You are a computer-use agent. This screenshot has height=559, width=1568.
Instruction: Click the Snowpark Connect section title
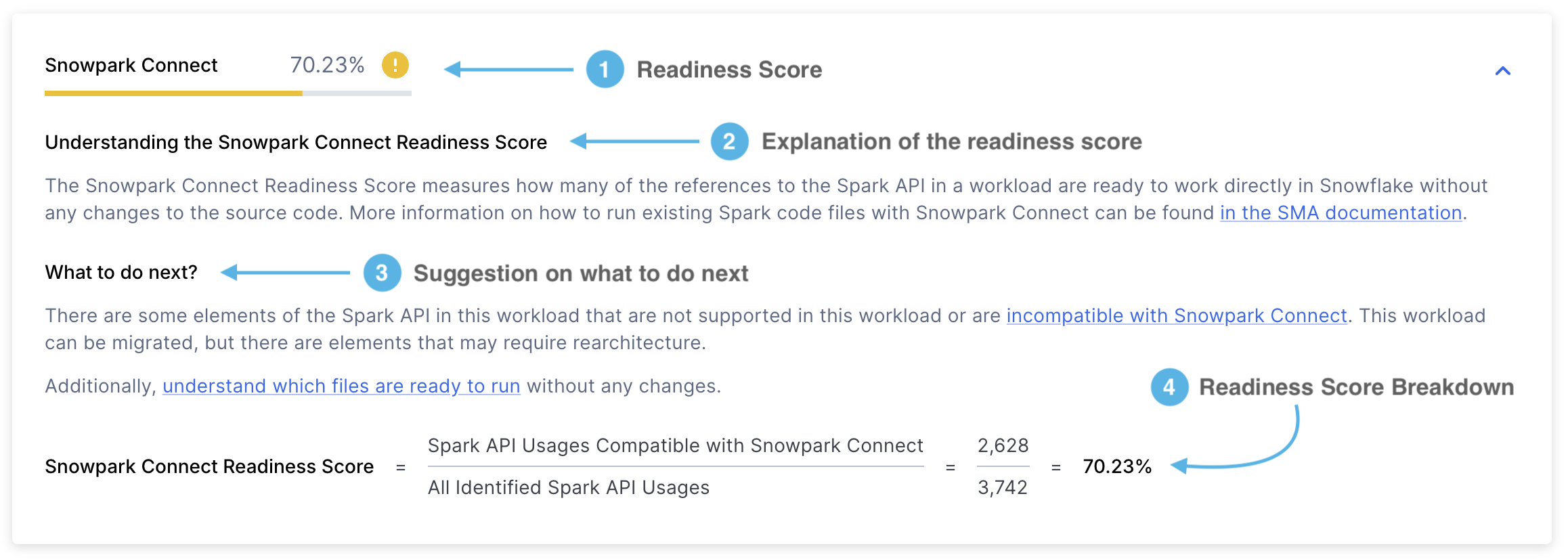click(x=131, y=65)
